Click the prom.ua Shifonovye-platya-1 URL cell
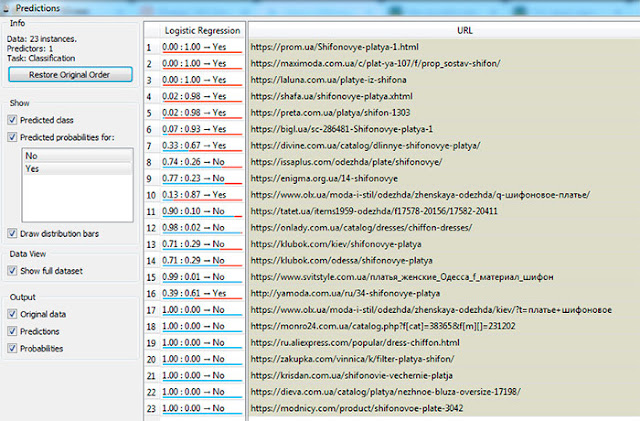Image resolution: width=640 pixels, height=421 pixels. 444,47
